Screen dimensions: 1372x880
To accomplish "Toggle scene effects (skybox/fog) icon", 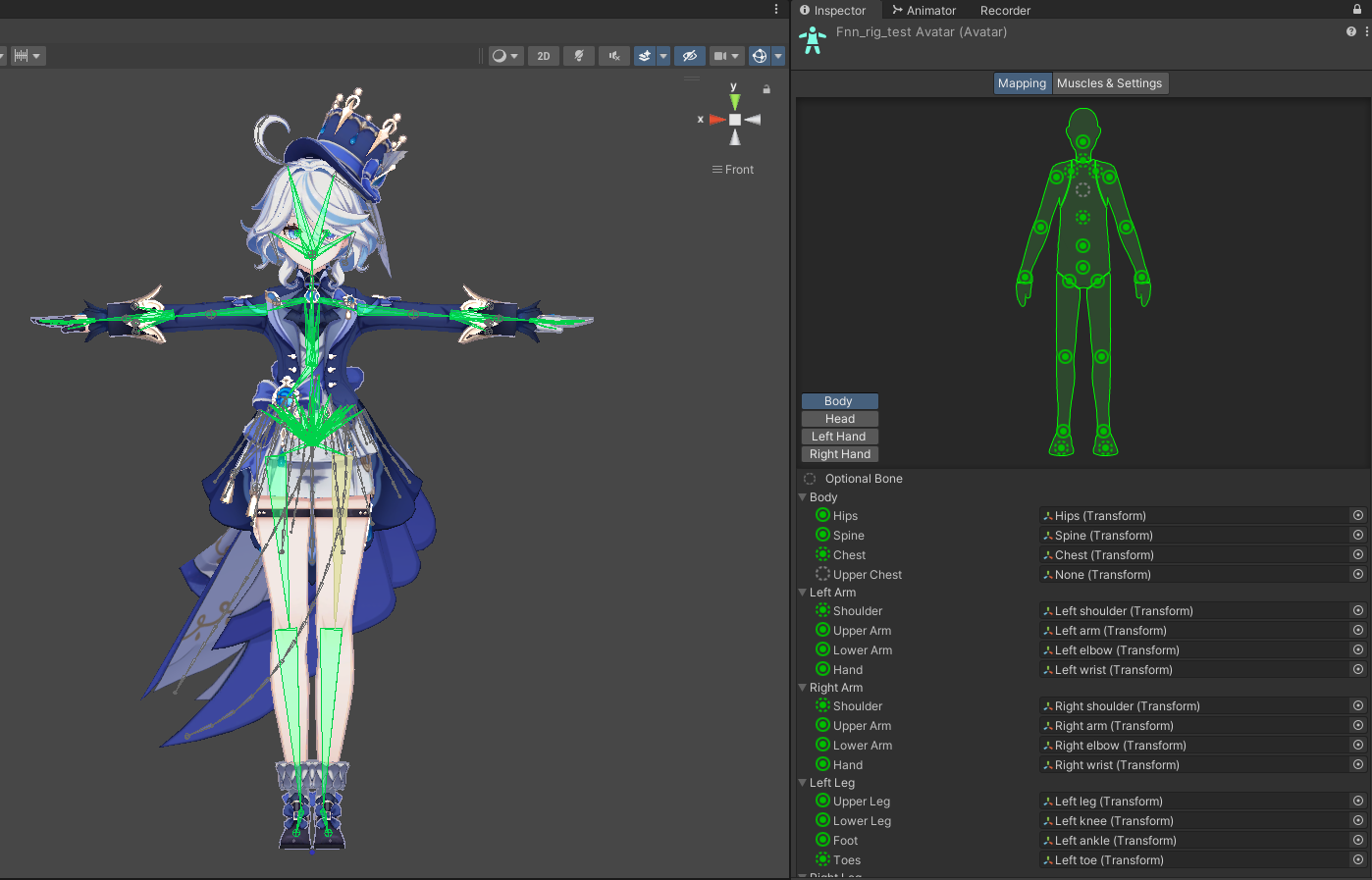I will (645, 56).
